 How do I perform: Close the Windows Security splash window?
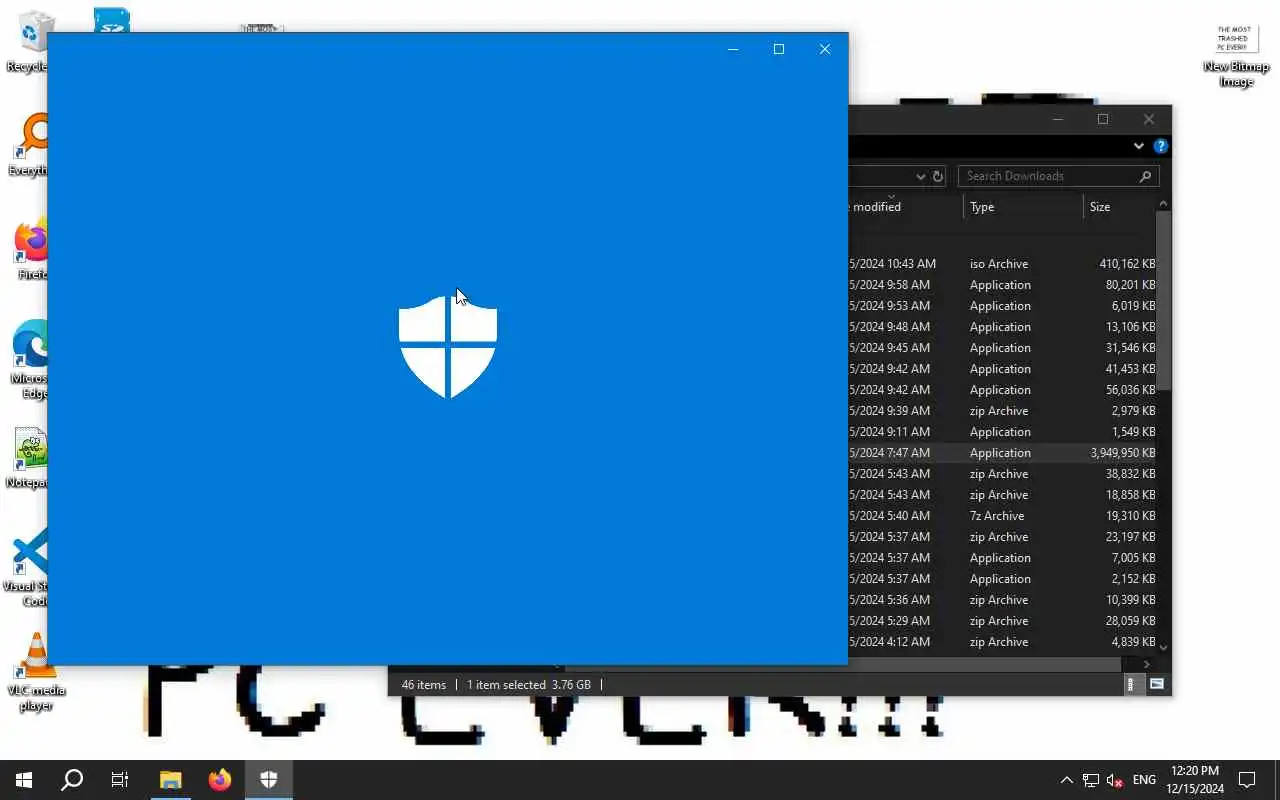[825, 49]
